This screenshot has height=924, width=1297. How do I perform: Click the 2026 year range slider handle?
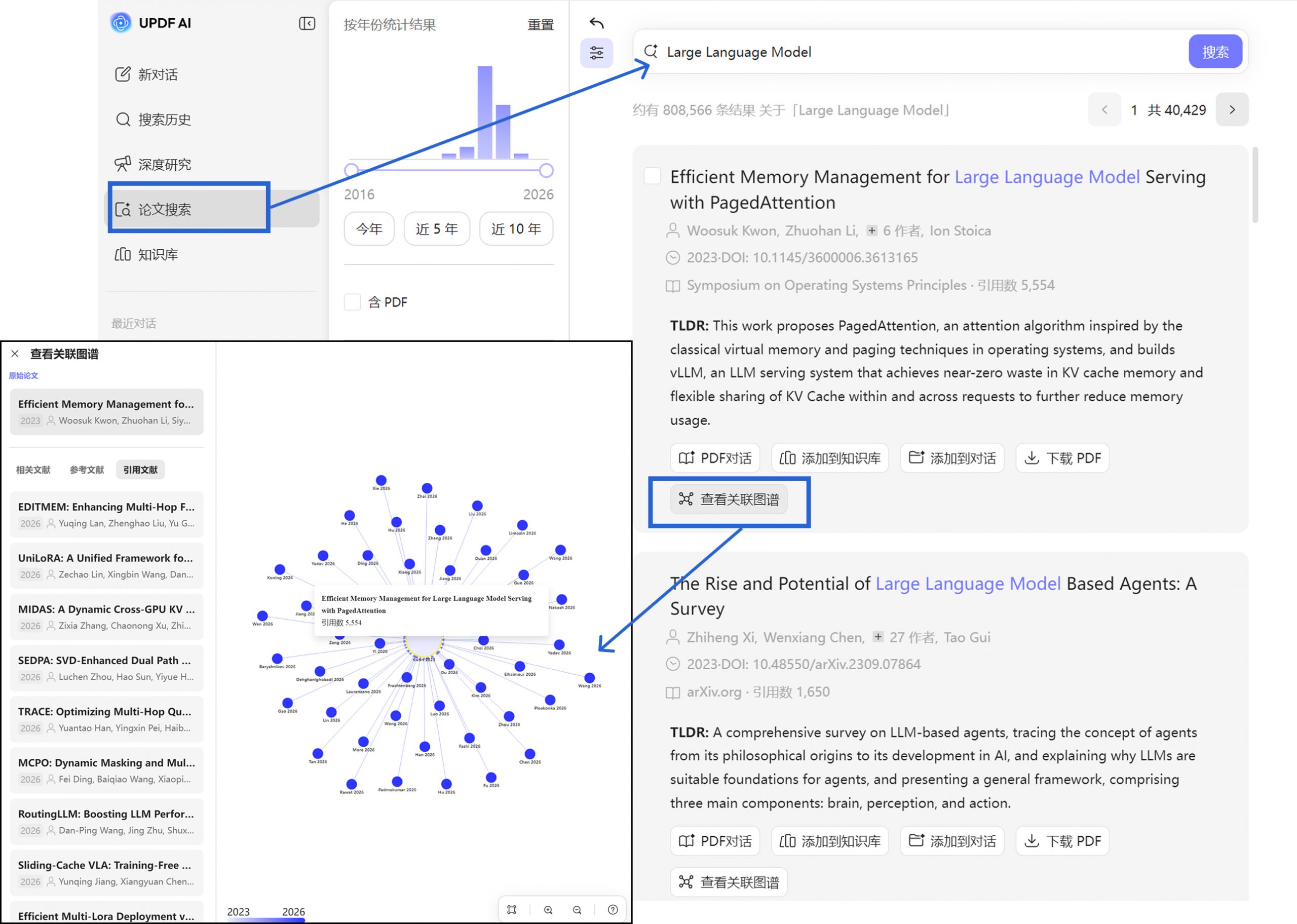(546, 170)
